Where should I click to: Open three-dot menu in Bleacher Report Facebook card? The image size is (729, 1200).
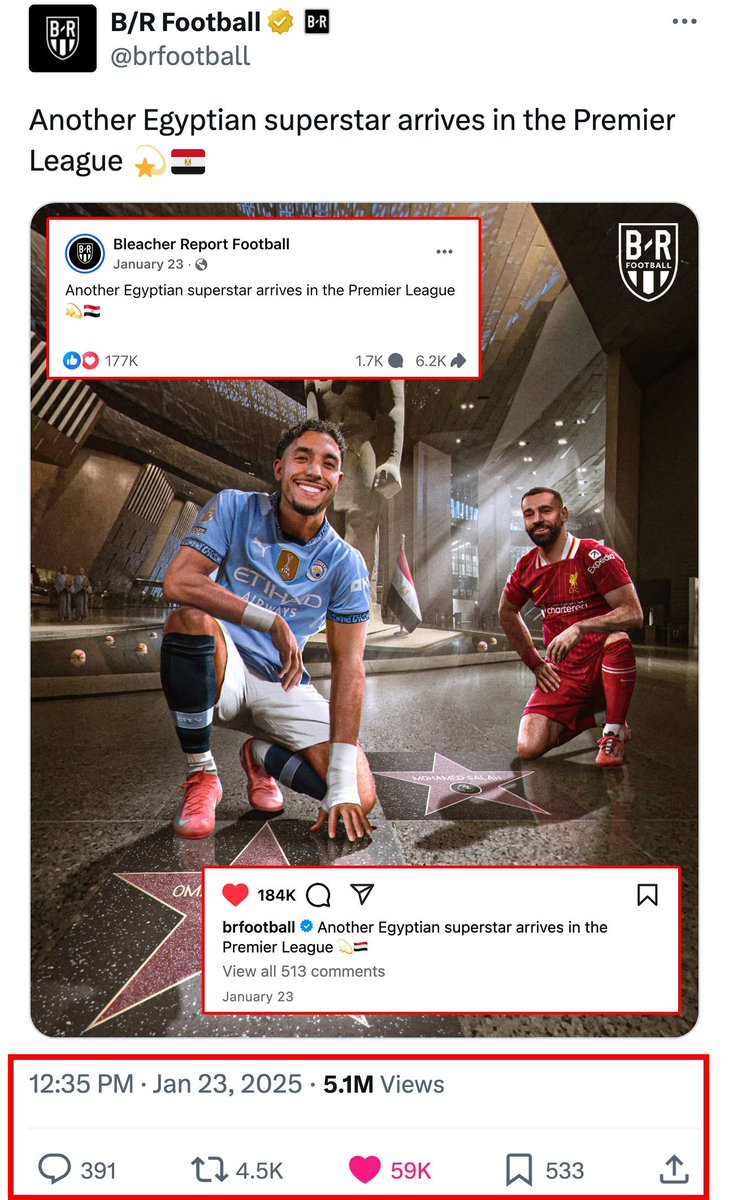(x=444, y=252)
